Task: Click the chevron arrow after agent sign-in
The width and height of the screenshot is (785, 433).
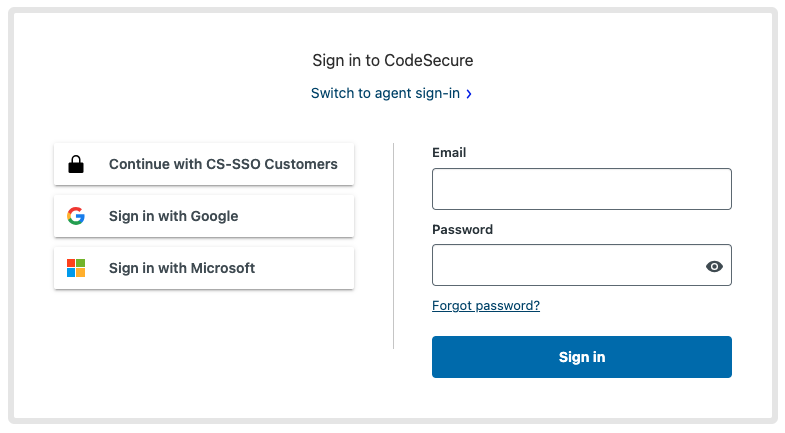Action: click(x=469, y=94)
